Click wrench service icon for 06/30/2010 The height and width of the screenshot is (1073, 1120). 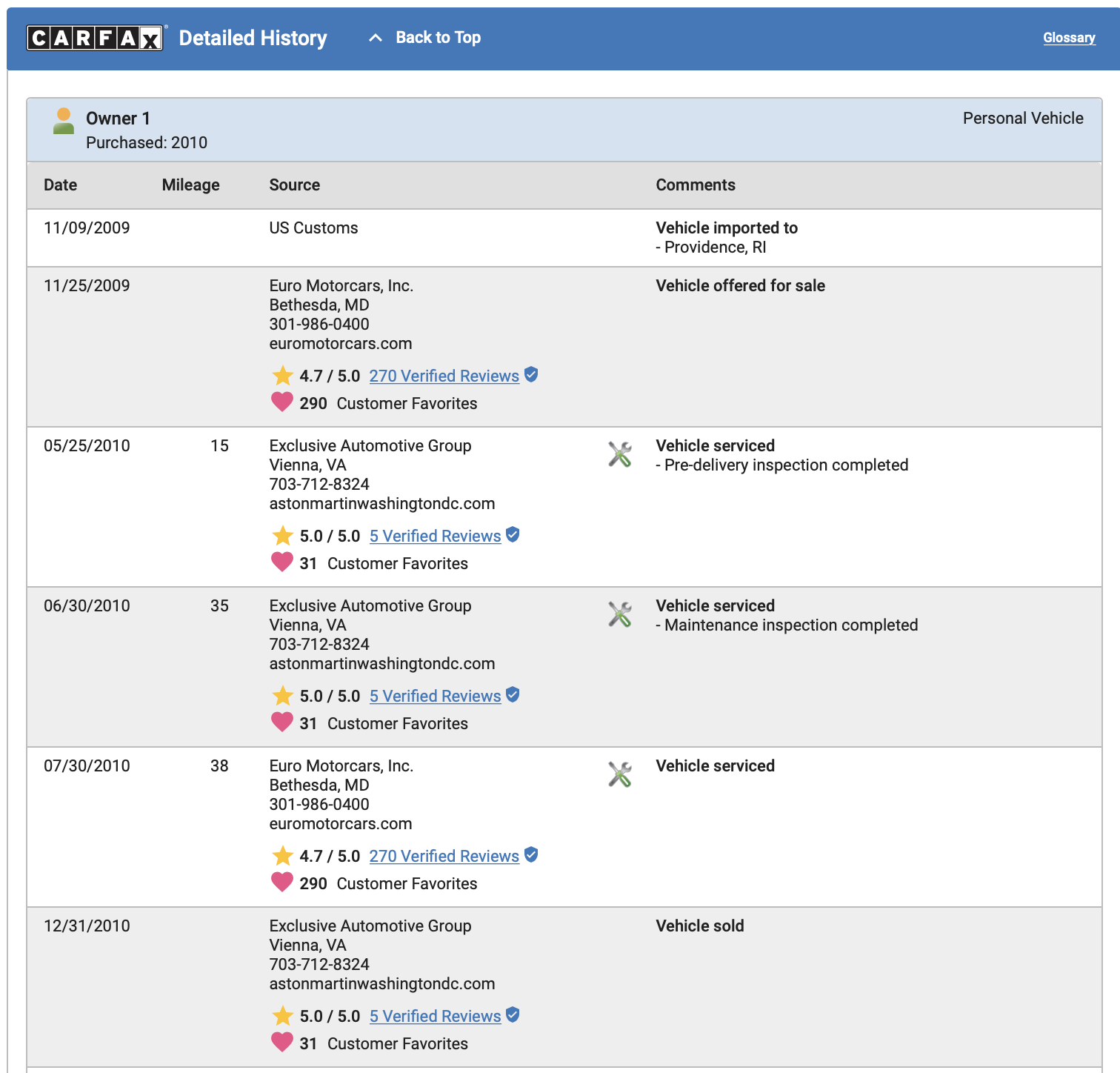620,614
